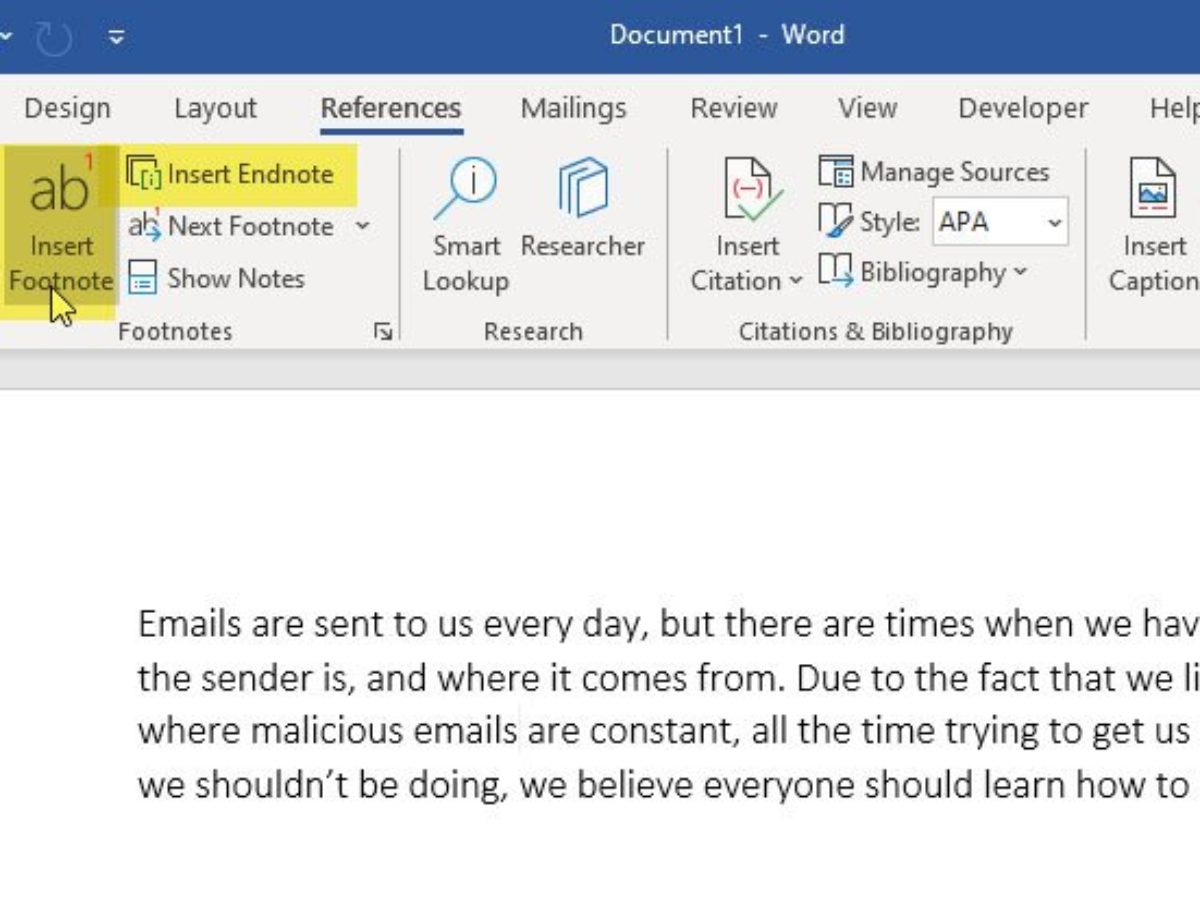This screenshot has width=1200, height=900.
Task: Open Manage Sources
Action: 934,172
